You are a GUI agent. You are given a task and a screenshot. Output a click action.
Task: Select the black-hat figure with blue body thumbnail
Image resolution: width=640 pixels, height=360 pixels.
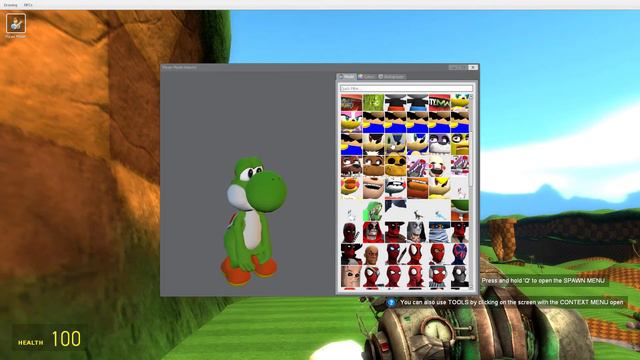click(x=417, y=102)
